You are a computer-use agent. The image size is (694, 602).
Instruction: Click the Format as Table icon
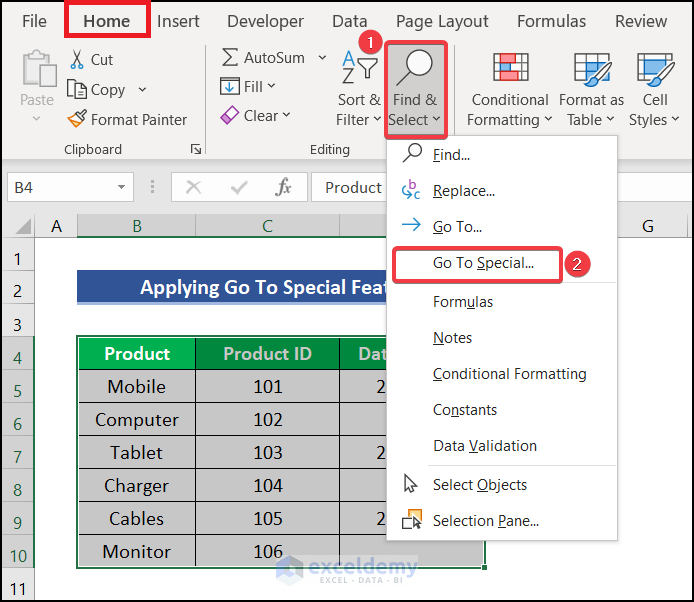(591, 70)
